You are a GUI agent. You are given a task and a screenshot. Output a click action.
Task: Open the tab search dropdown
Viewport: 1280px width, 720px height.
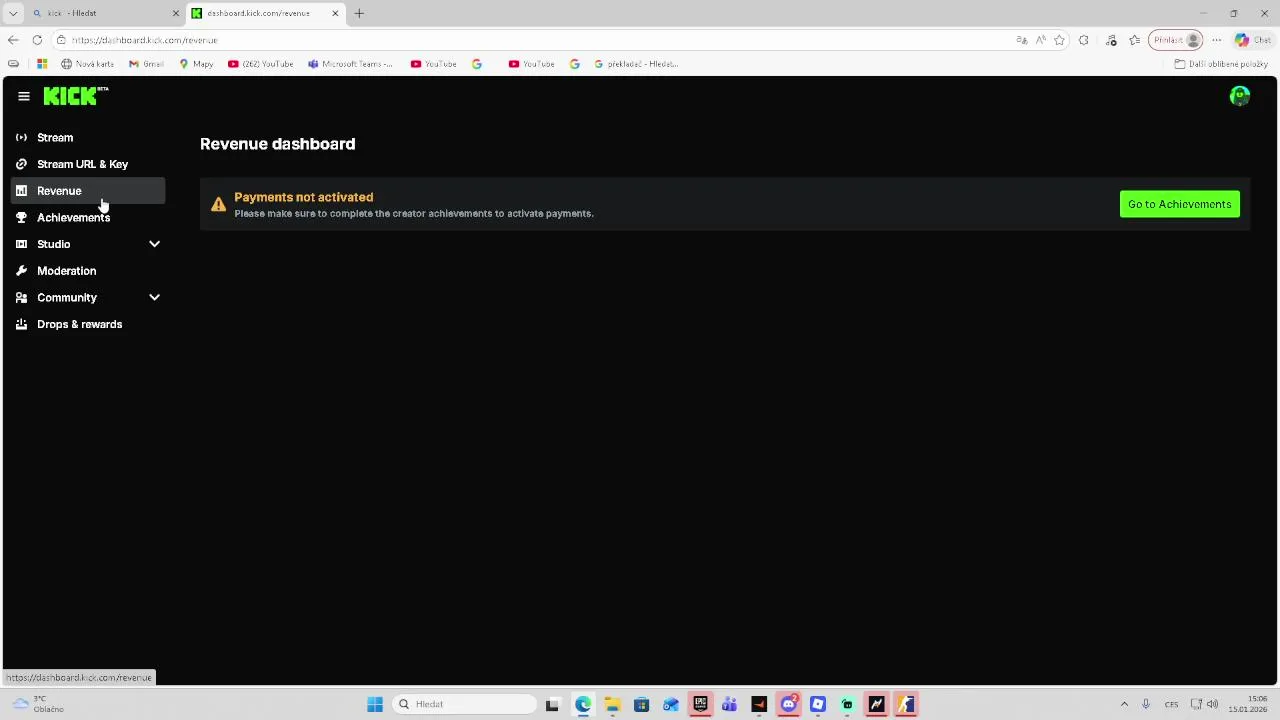pyautogui.click(x=13, y=13)
